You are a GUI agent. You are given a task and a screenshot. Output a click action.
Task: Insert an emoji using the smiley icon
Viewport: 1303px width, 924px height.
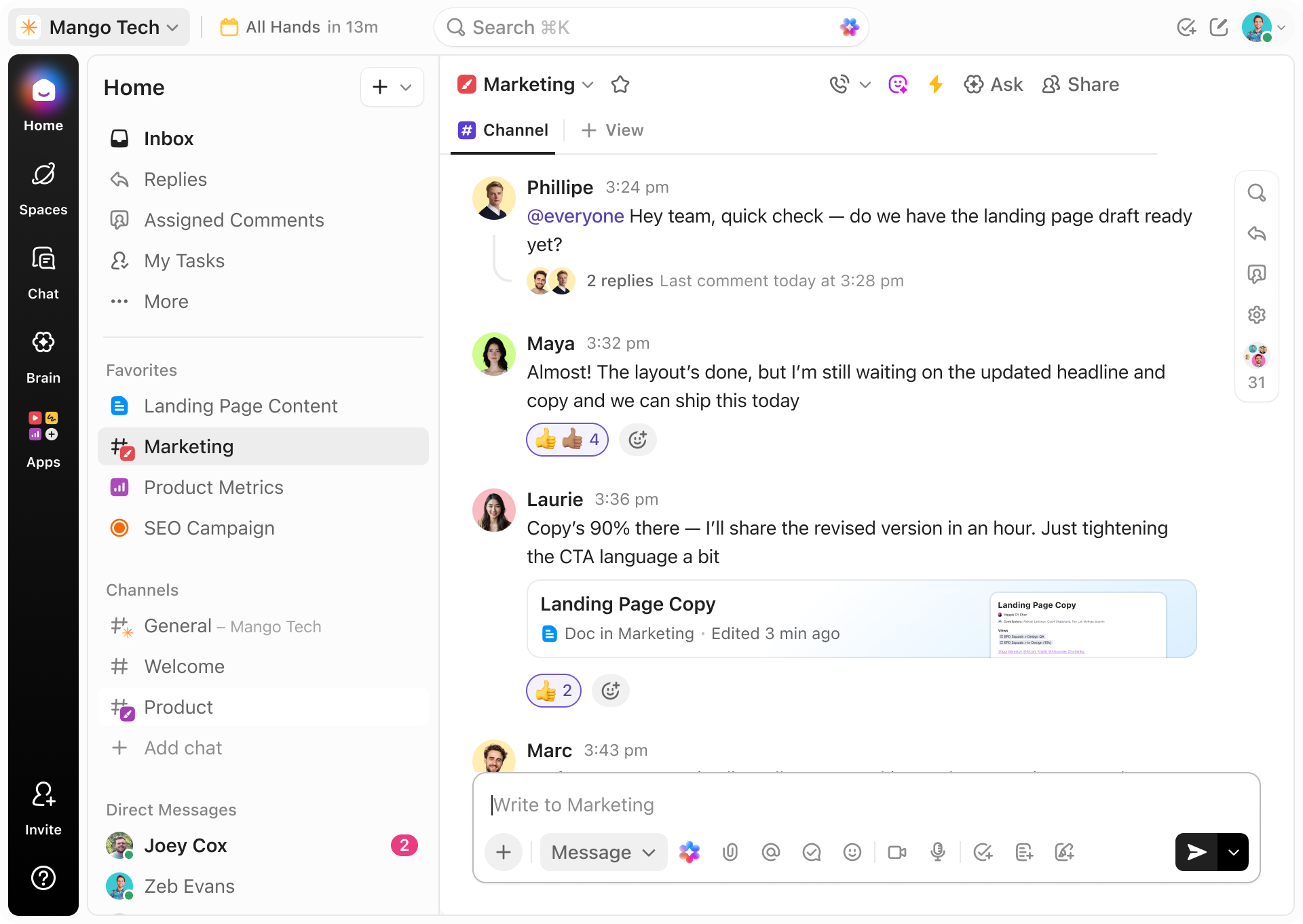coord(852,852)
